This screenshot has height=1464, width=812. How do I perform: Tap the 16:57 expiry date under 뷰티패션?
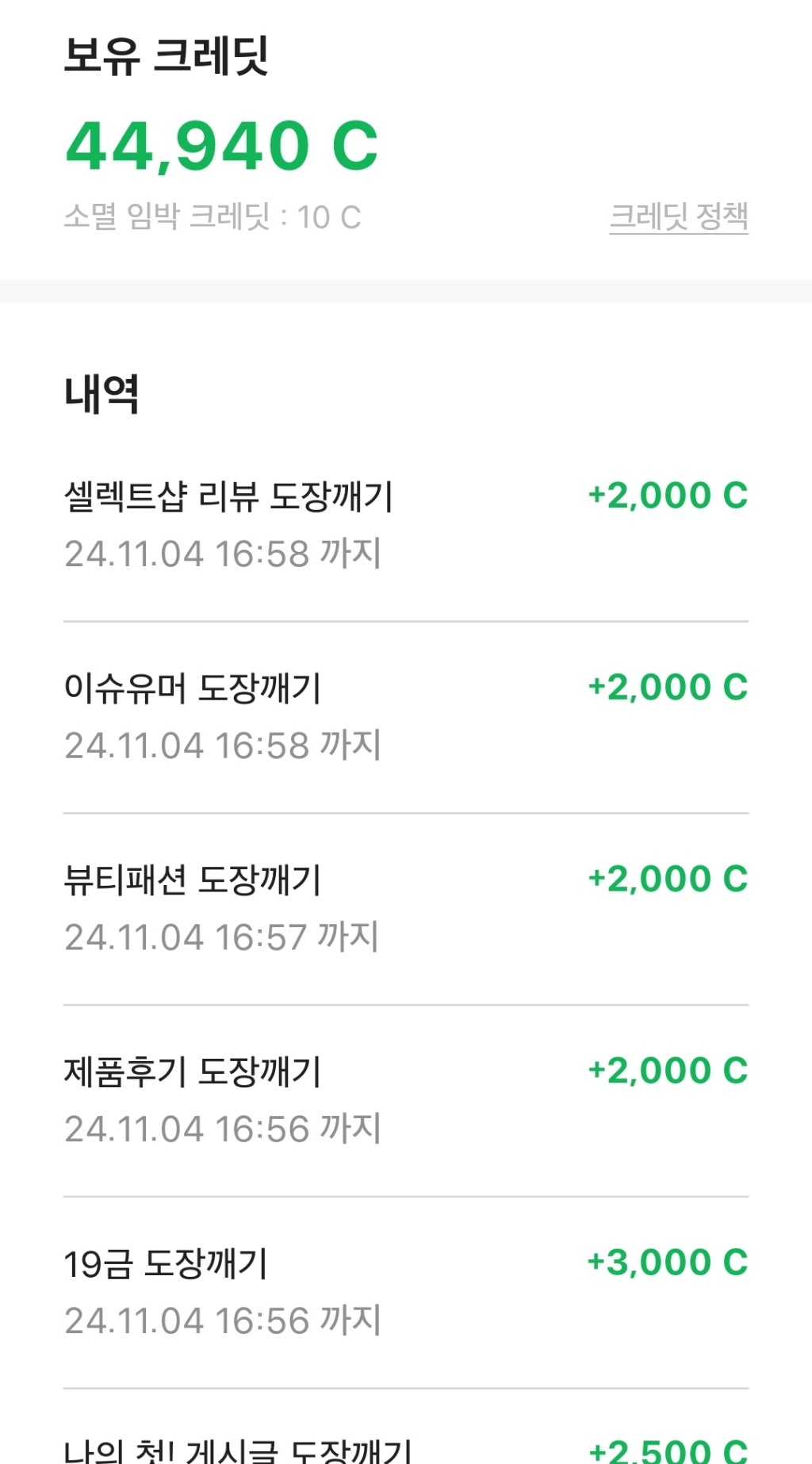221,937
